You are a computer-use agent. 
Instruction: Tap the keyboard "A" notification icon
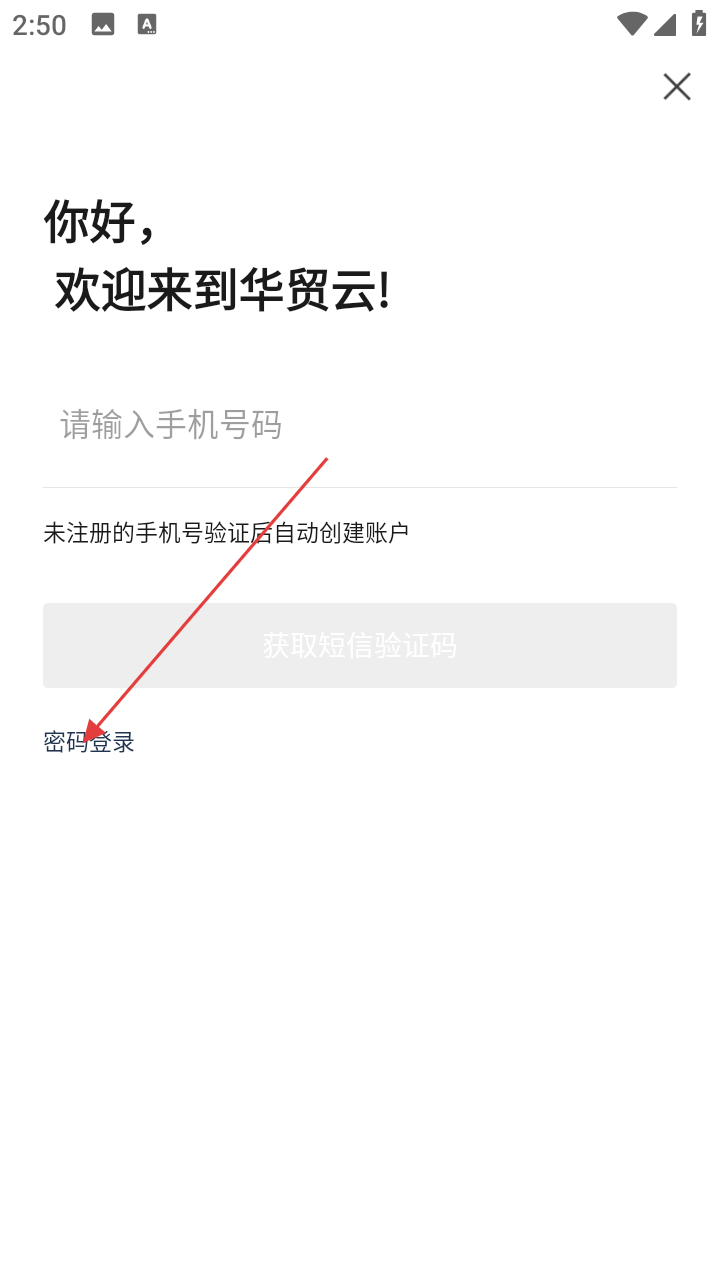147,25
